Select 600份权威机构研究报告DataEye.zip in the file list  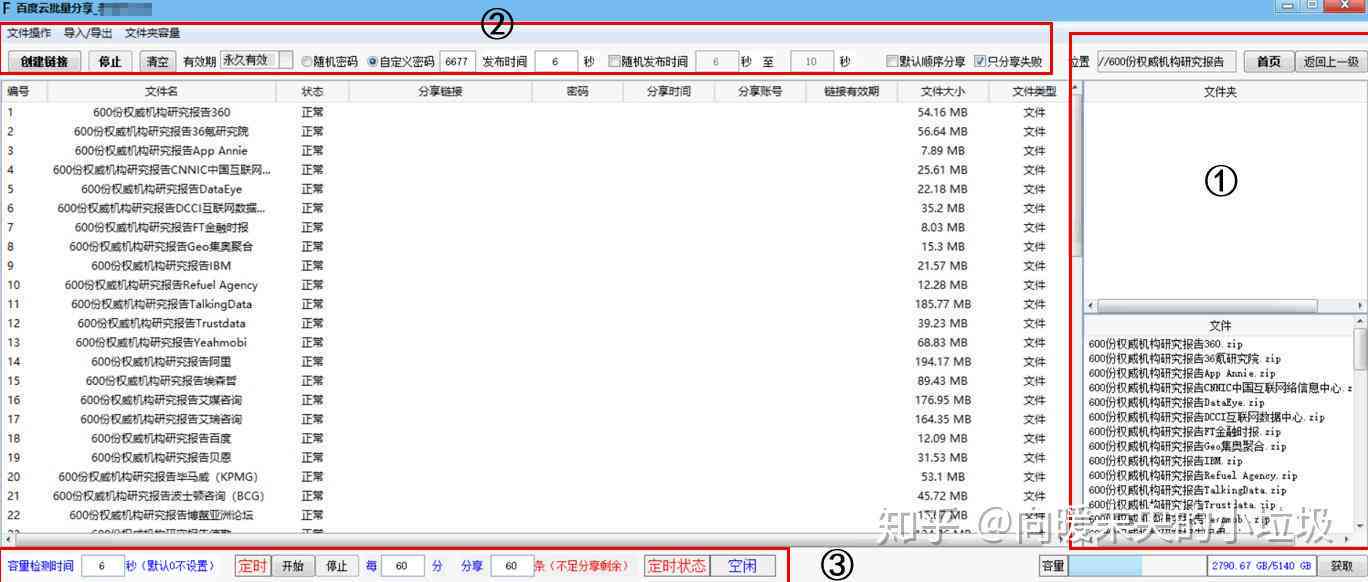(1176, 402)
